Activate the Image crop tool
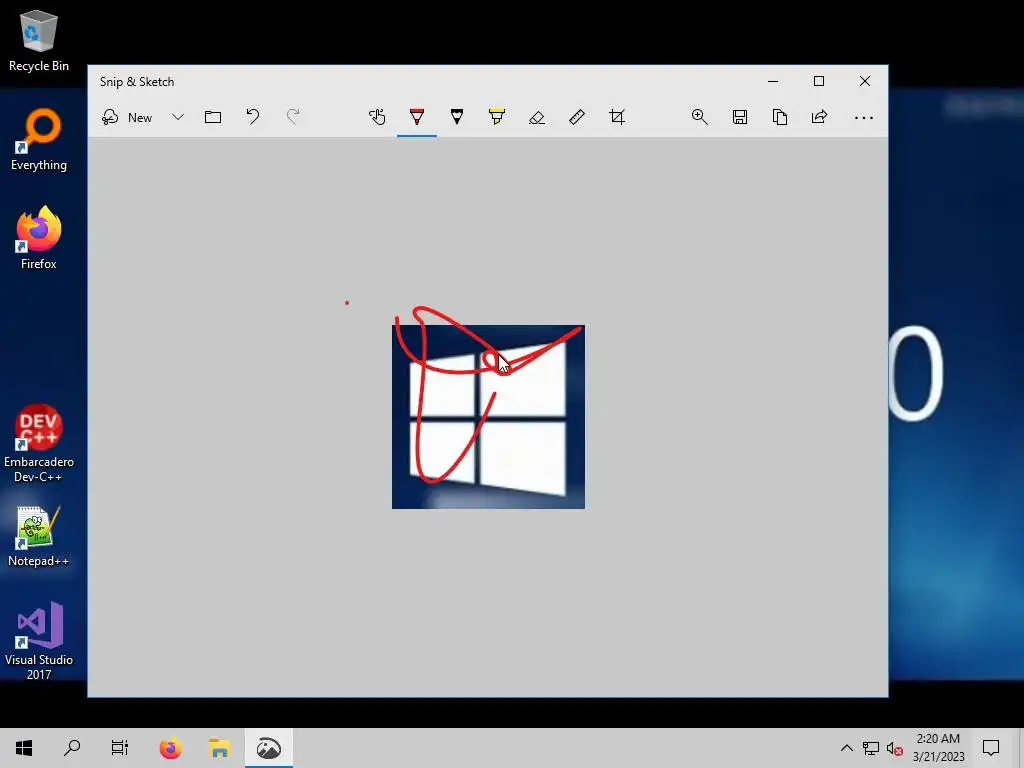Image resolution: width=1024 pixels, height=768 pixels. [x=617, y=118]
